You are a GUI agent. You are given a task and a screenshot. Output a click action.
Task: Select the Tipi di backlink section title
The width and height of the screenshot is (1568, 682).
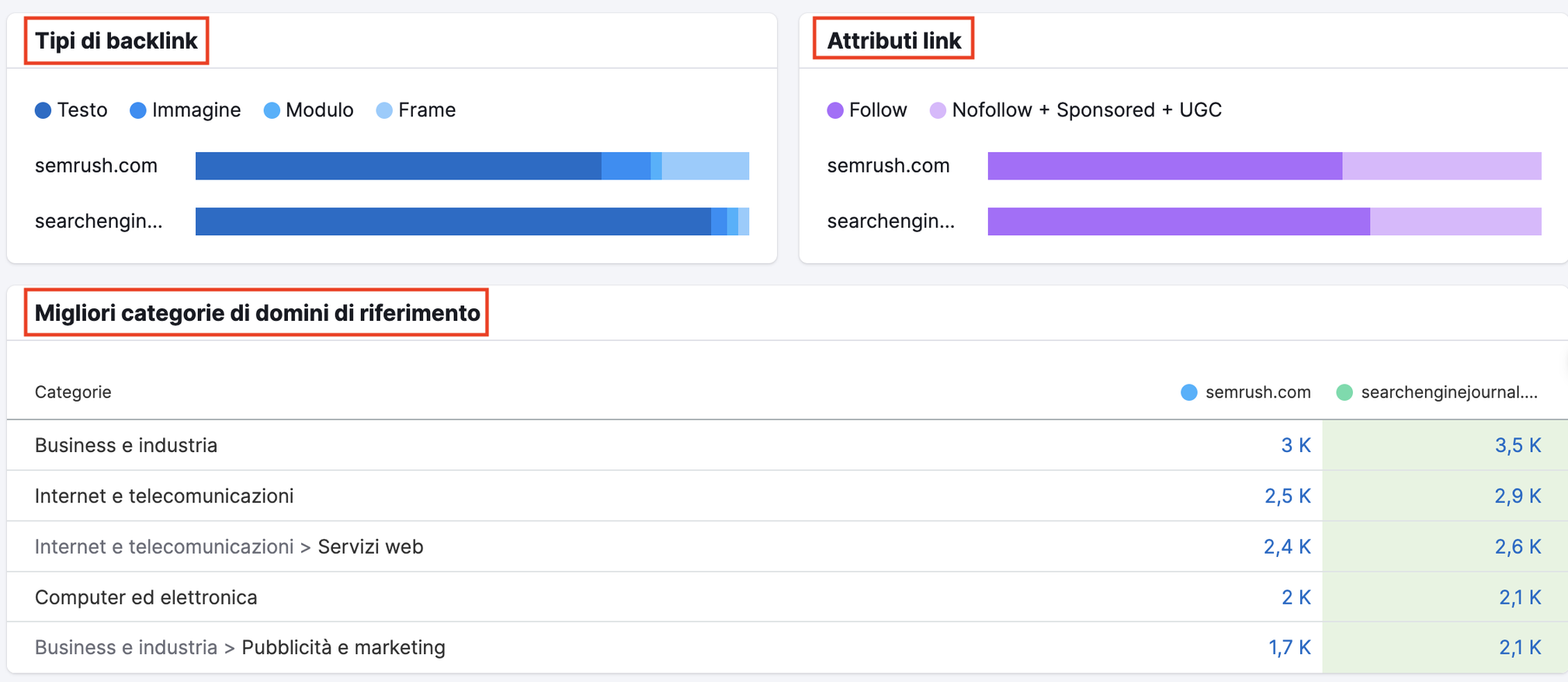tap(116, 40)
